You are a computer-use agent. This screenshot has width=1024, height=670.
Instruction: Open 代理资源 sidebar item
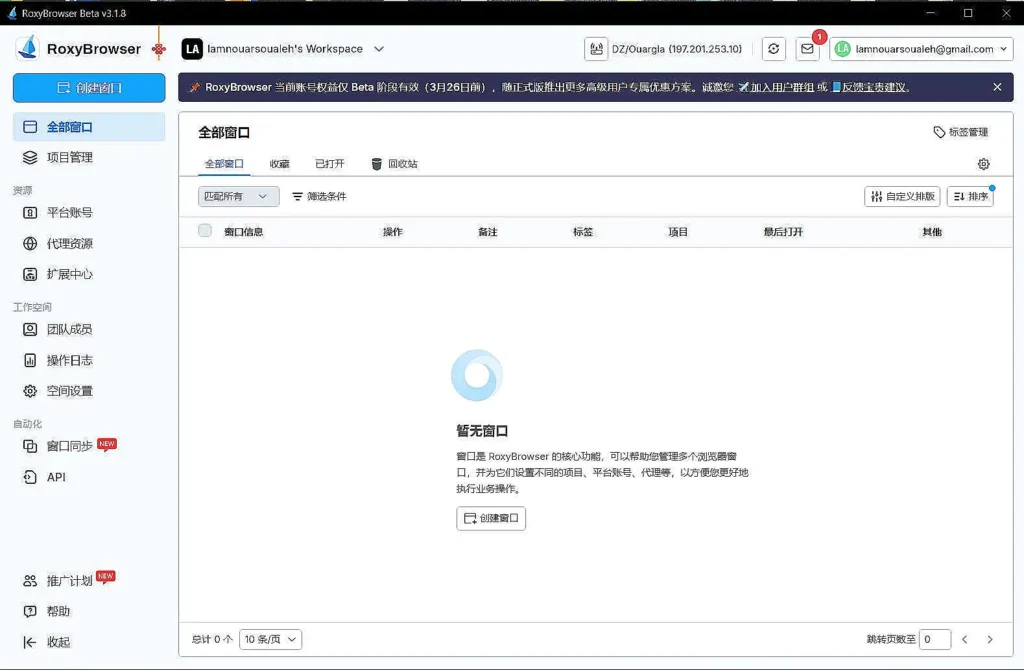pyautogui.click(x=89, y=244)
